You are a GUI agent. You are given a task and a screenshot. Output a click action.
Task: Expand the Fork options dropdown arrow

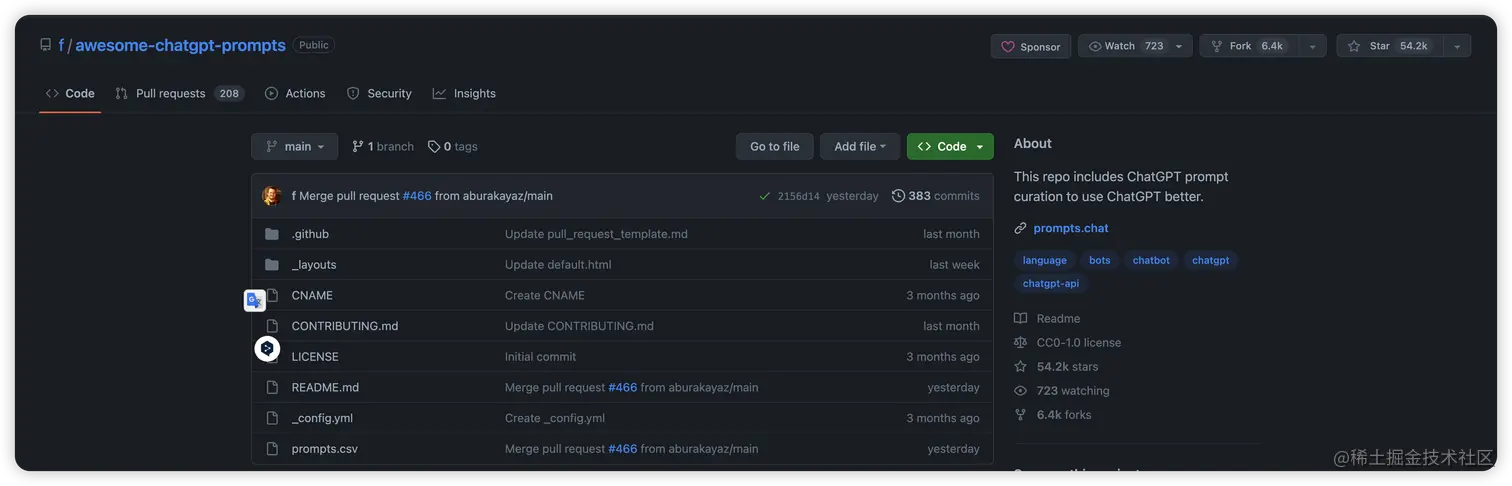click(1312, 46)
